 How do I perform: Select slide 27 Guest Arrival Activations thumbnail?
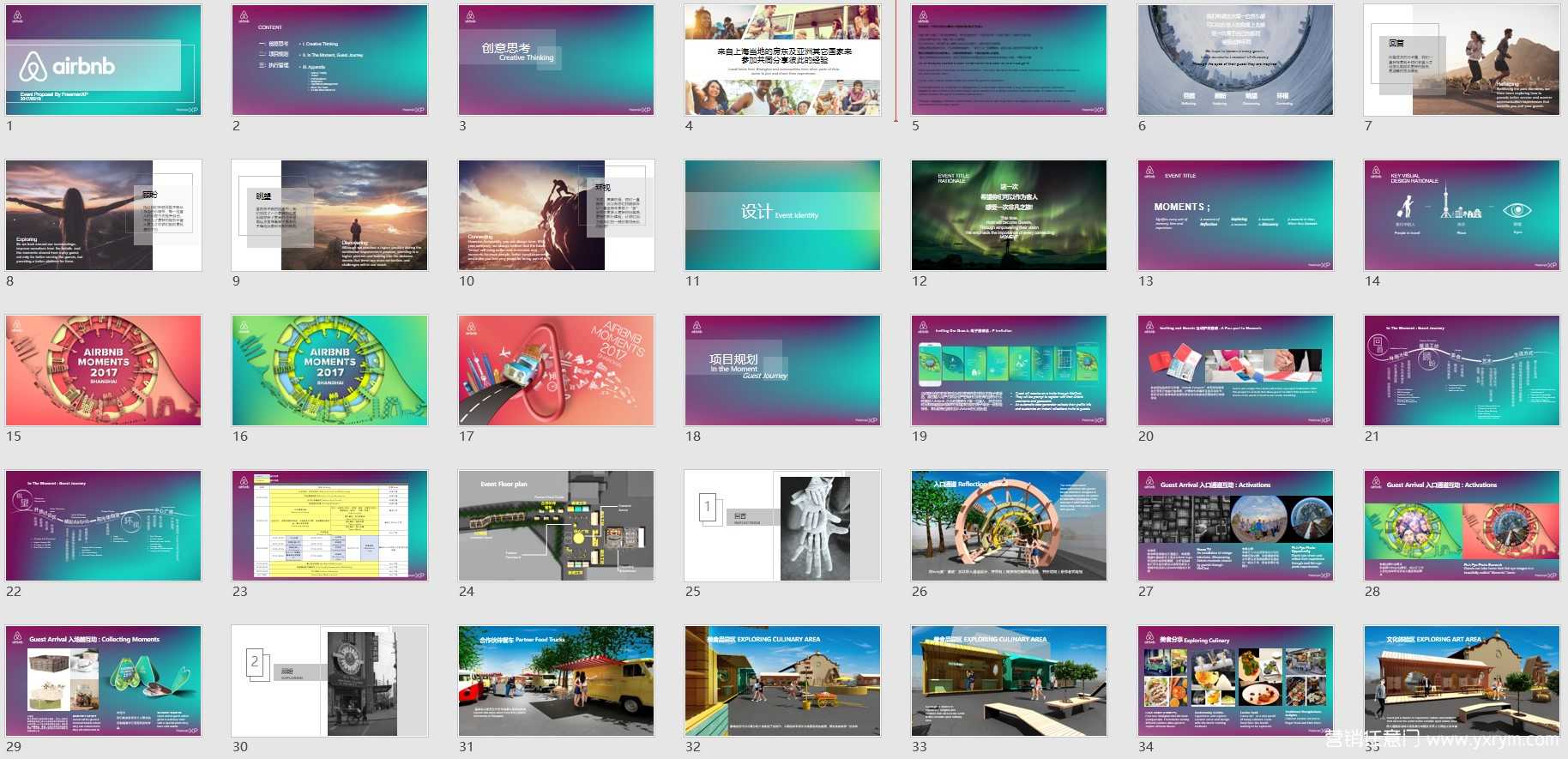pos(1236,526)
